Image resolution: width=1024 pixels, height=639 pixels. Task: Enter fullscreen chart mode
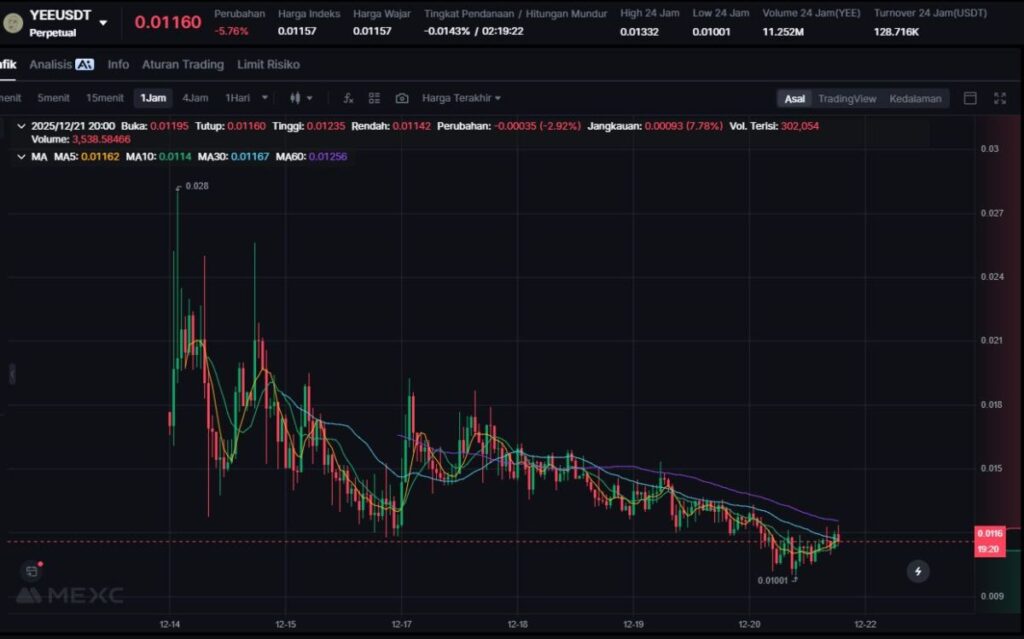click(999, 98)
